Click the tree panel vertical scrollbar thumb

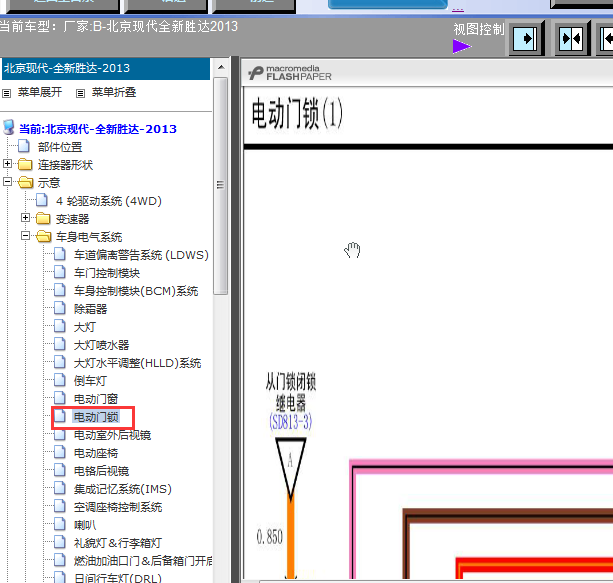221,185
